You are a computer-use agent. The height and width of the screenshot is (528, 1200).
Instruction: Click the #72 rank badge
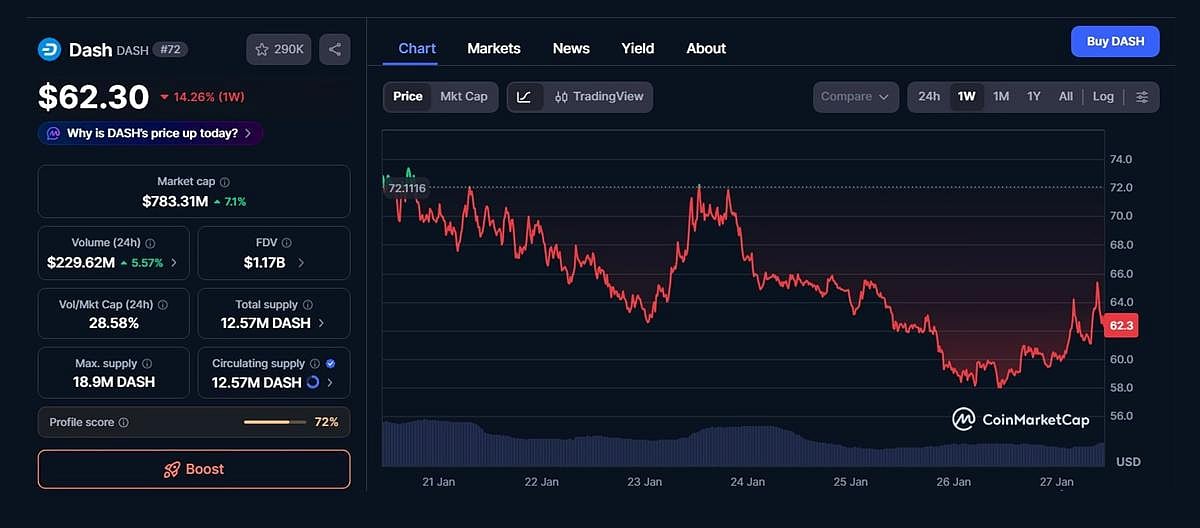point(170,49)
